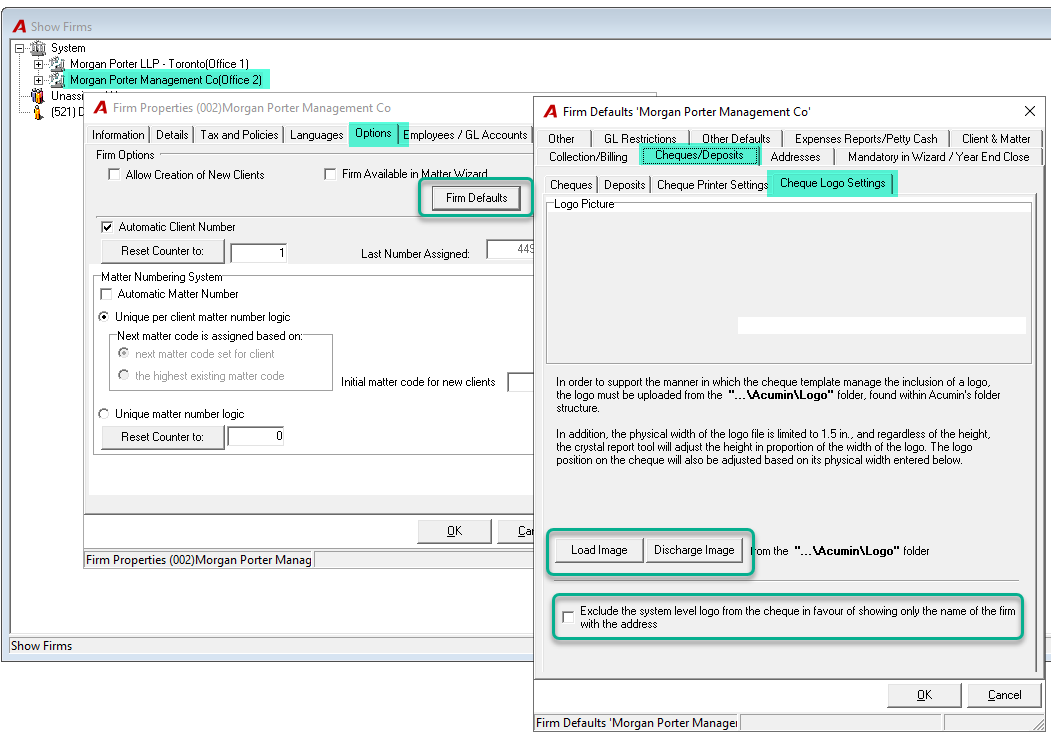
Task: Choose 'the highest existing matter code' option
Action: coord(123,375)
